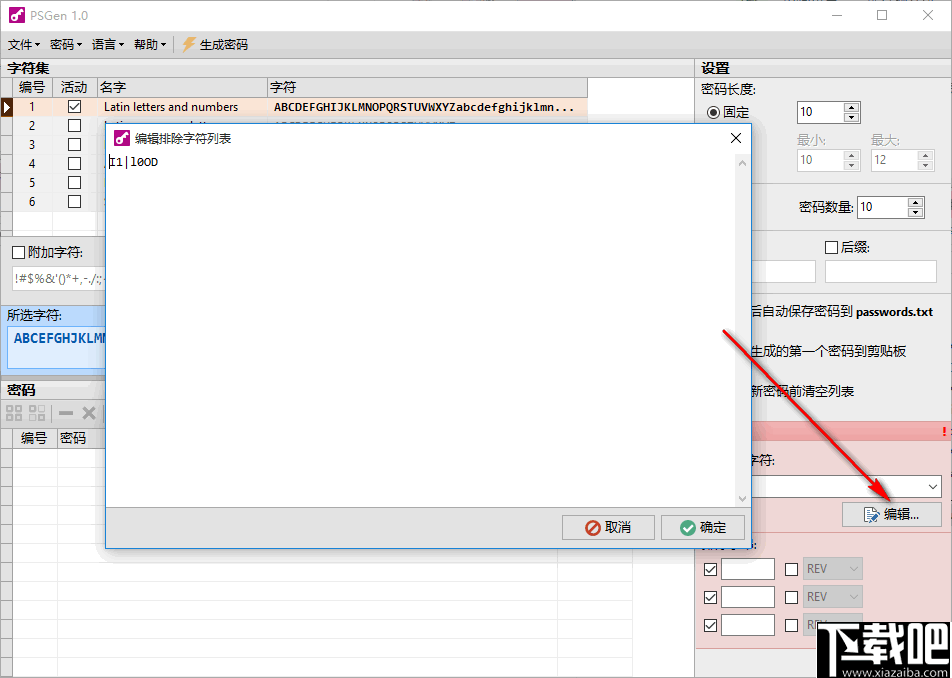The width and height of the screenshot is (952, 678).
Task: Click the 密码数量 value field
Action: (x=882, y=207)
